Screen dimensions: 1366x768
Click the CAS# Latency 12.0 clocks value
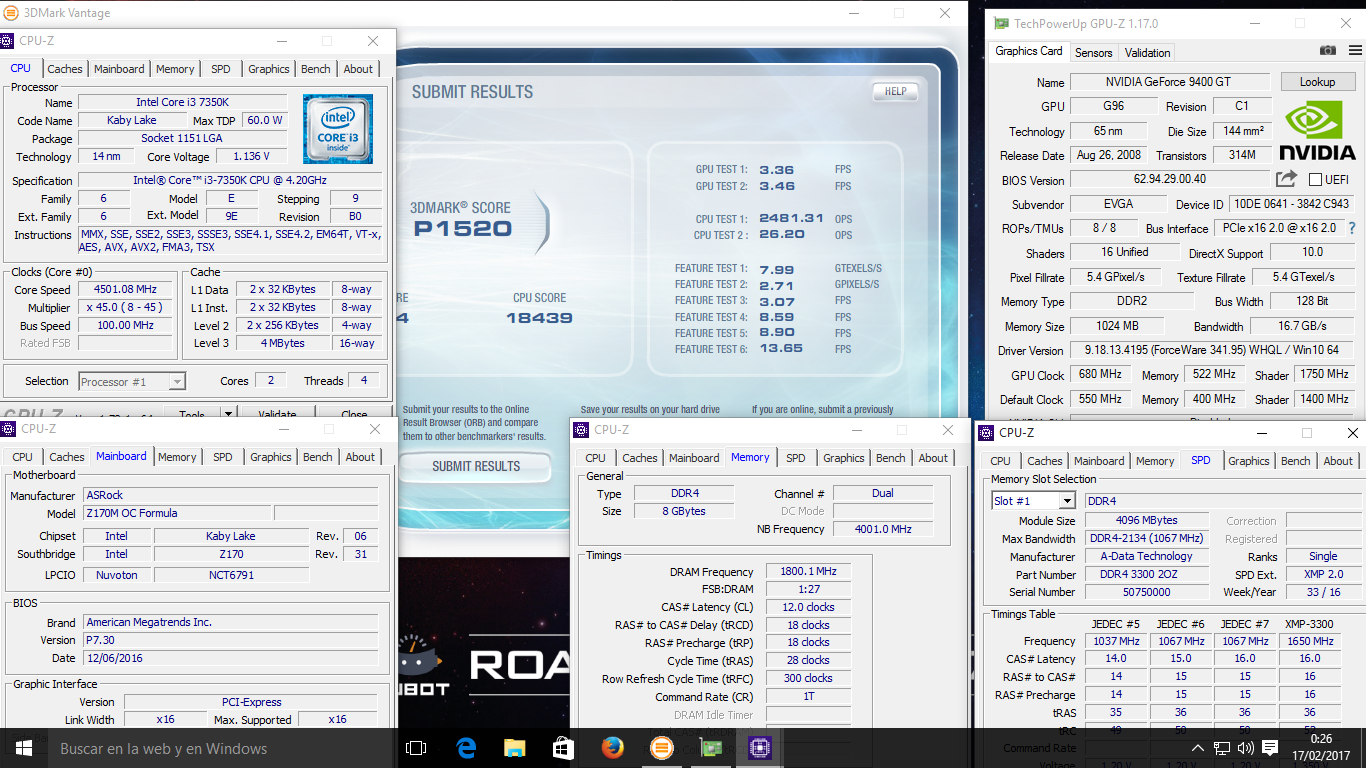pos(809,607)
